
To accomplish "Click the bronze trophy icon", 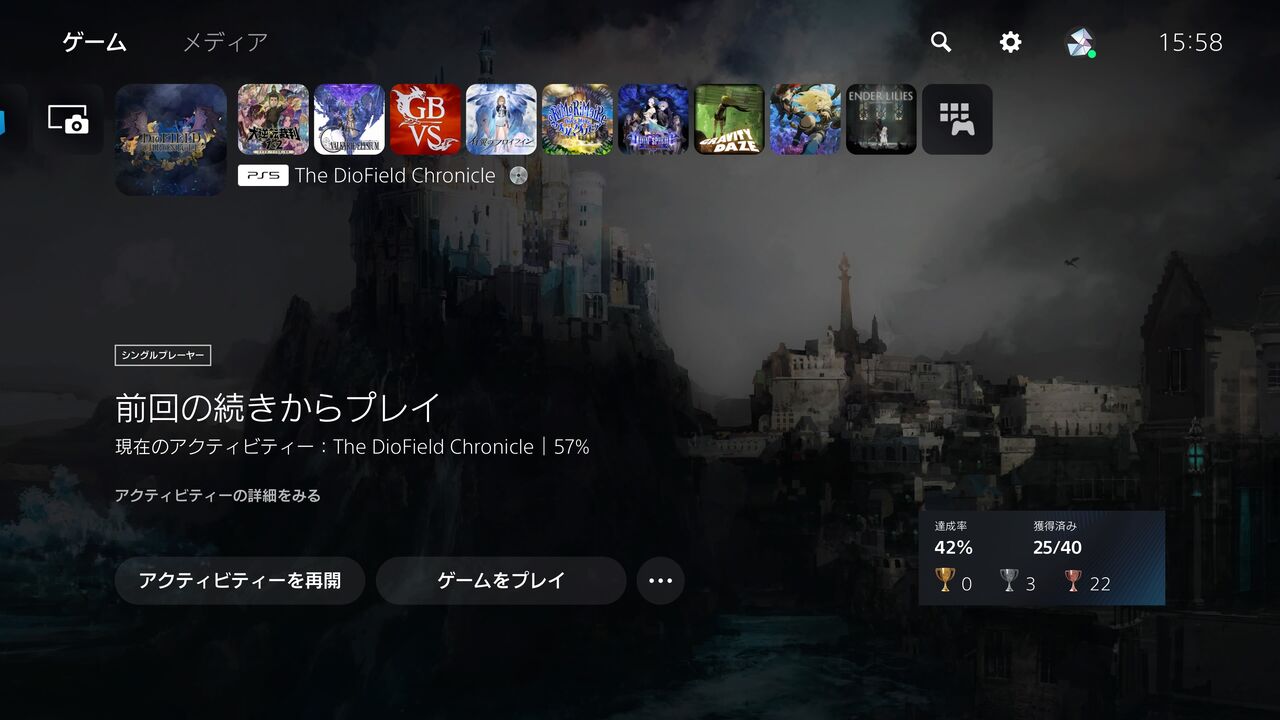I will tap(1073, 580).
